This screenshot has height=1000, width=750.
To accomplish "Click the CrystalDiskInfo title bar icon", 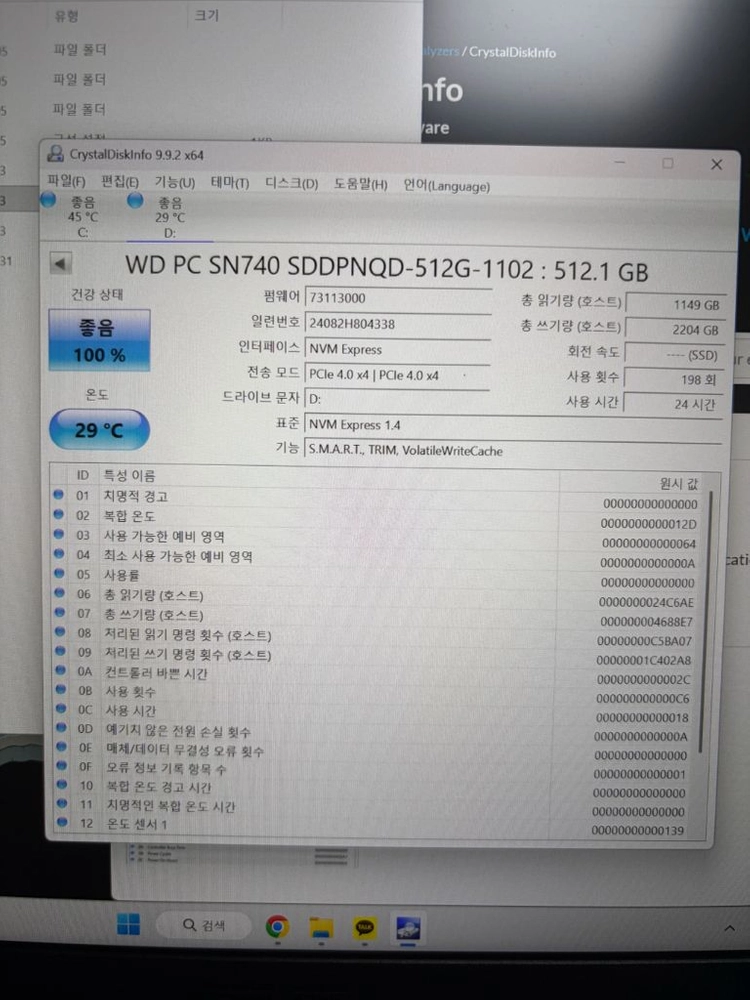I will point(56,153).
